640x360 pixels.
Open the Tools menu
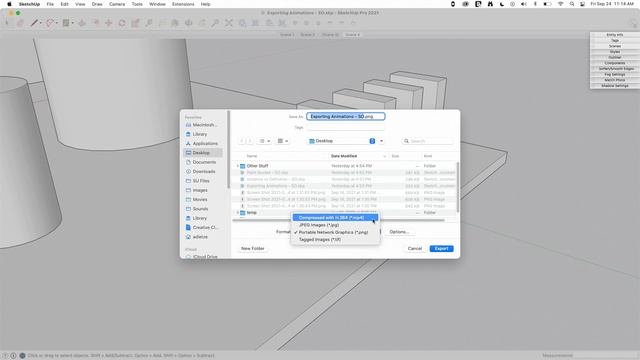(x=137, y=4)
